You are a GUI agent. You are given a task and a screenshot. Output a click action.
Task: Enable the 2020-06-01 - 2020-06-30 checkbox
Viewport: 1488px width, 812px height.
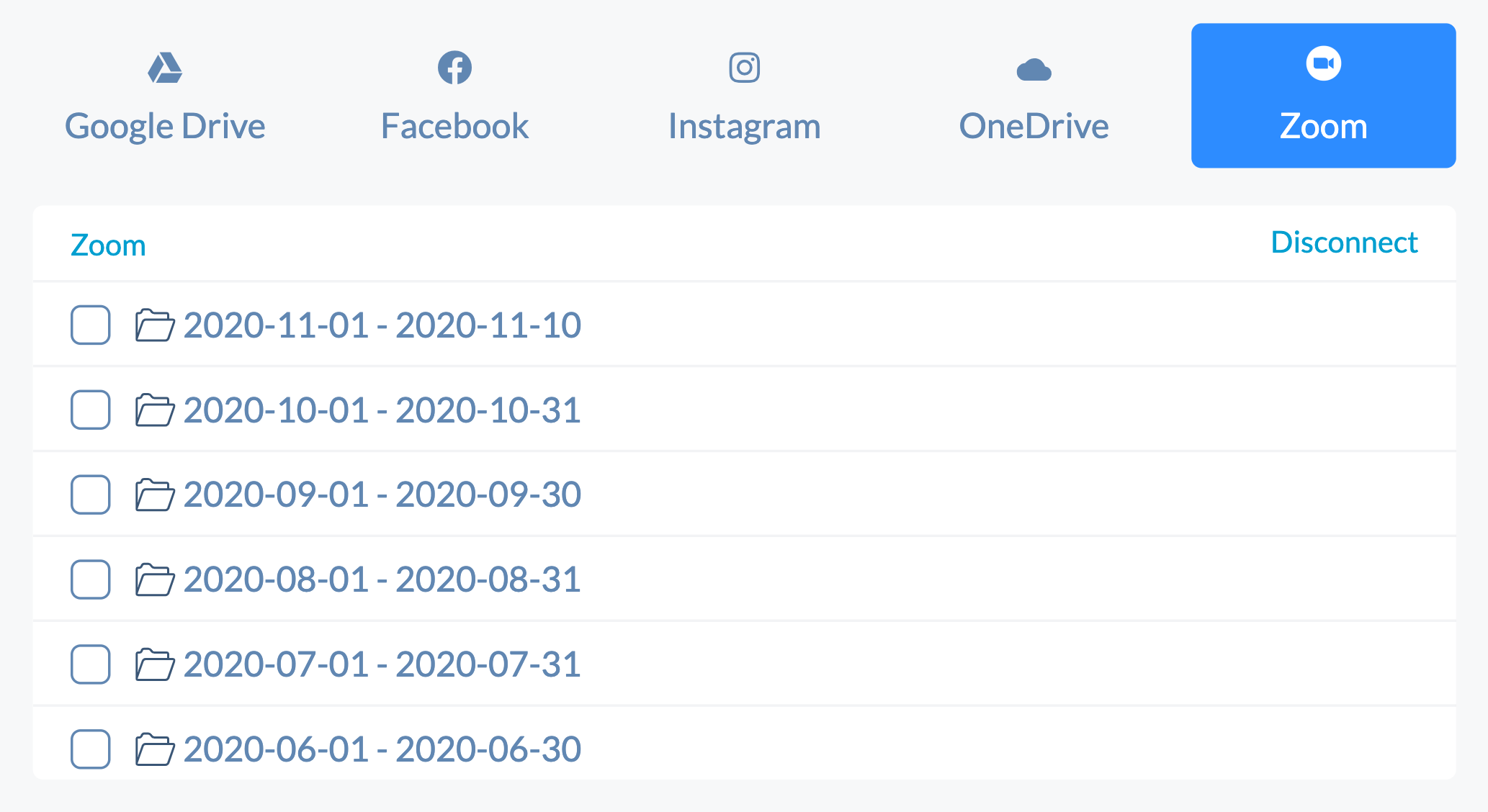pos(91,749)
